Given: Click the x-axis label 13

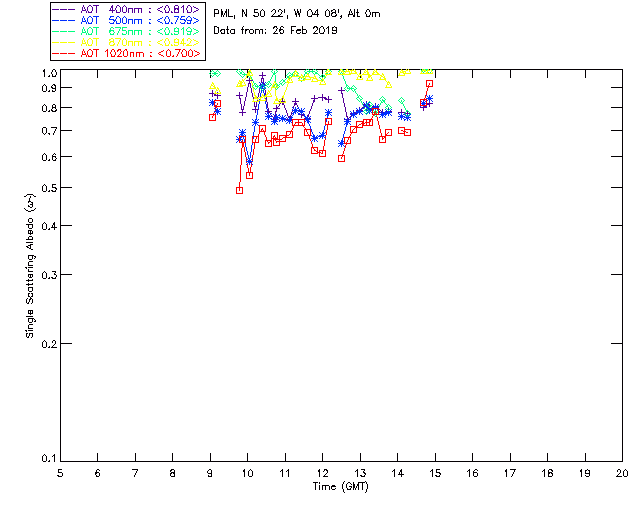Looking at the screenshot, I should tap(360, 474).
